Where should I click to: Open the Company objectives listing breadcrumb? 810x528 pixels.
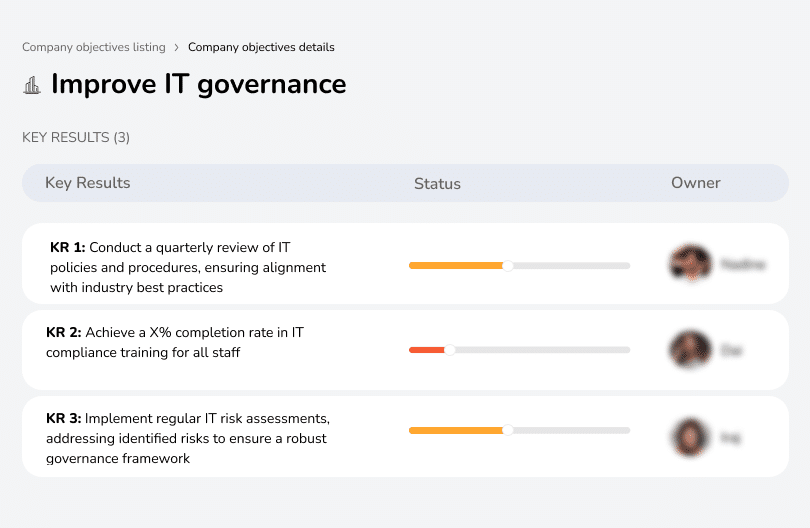point(94,47)
